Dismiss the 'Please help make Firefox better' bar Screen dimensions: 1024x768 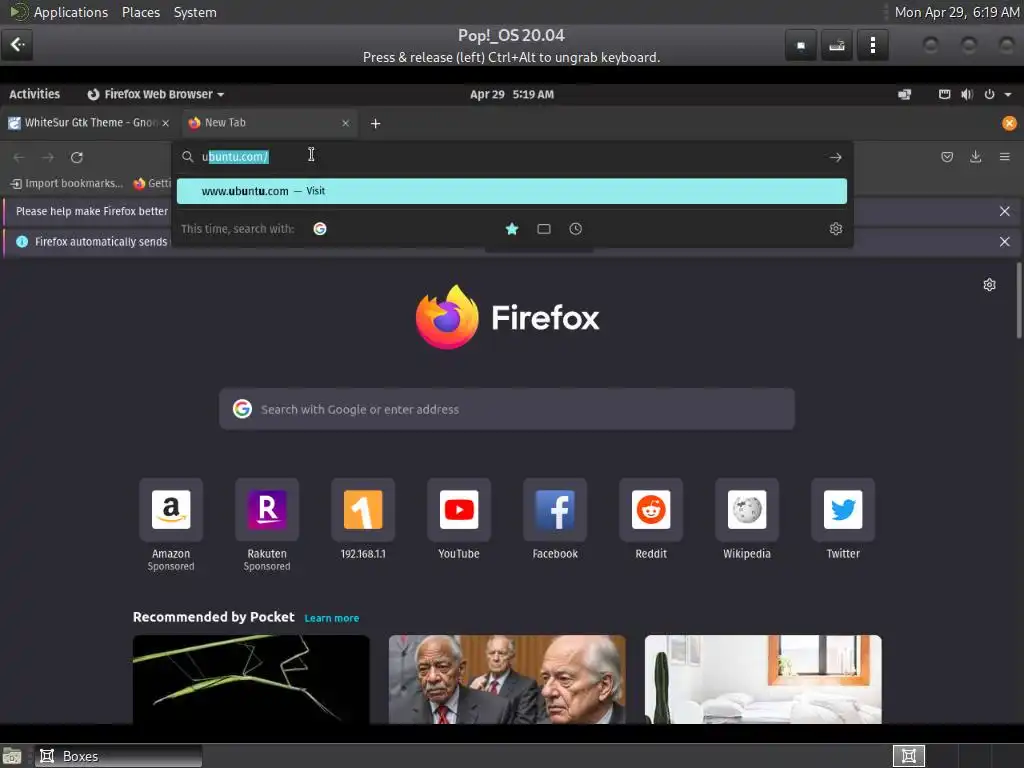coord(1004,211)
